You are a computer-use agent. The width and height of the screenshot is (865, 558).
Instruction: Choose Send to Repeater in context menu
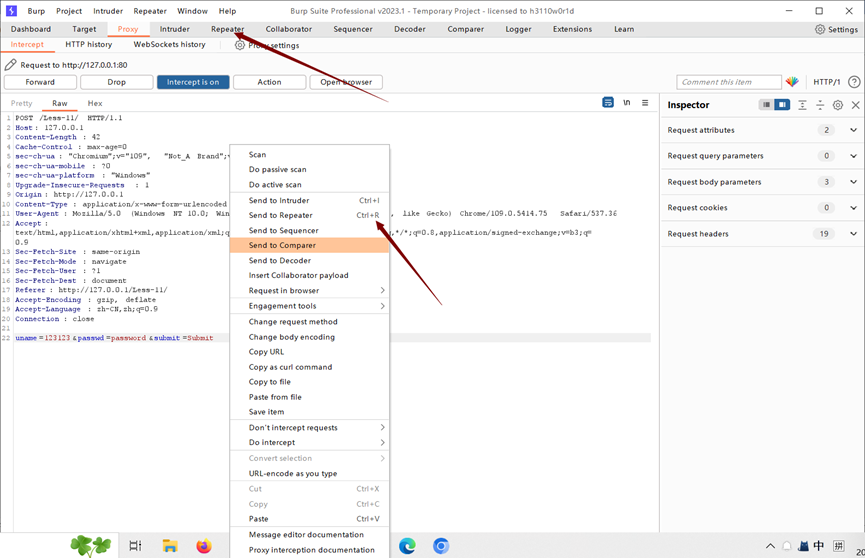(309, 215)
